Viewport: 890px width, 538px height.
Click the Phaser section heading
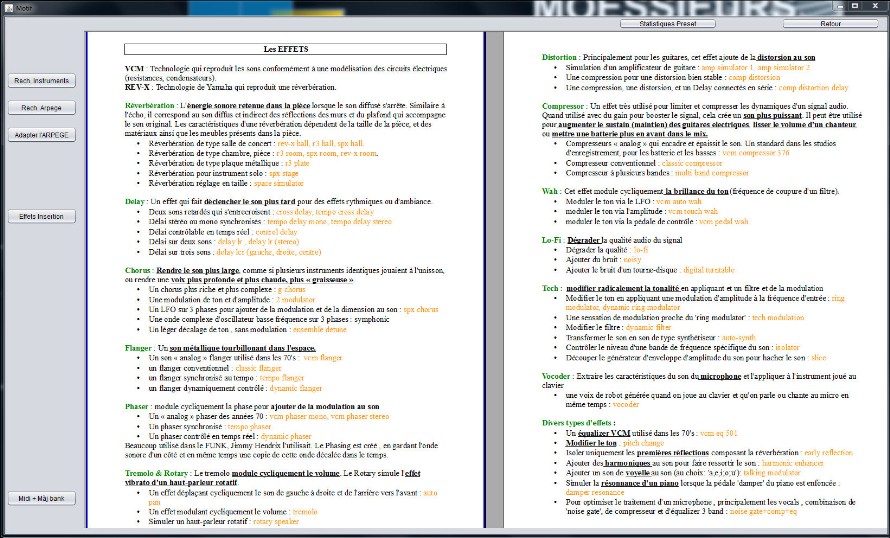[137, 406]
